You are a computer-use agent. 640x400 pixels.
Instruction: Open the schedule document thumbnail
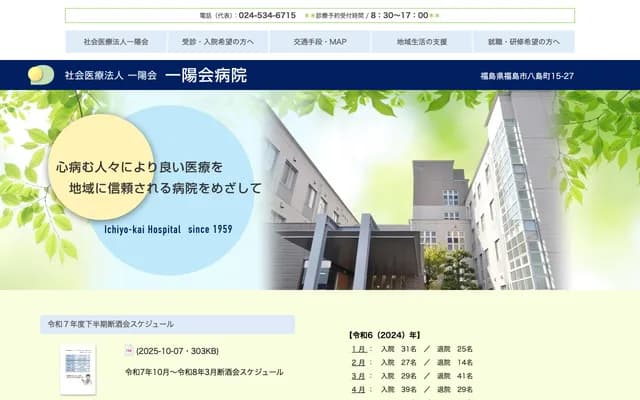78,369
